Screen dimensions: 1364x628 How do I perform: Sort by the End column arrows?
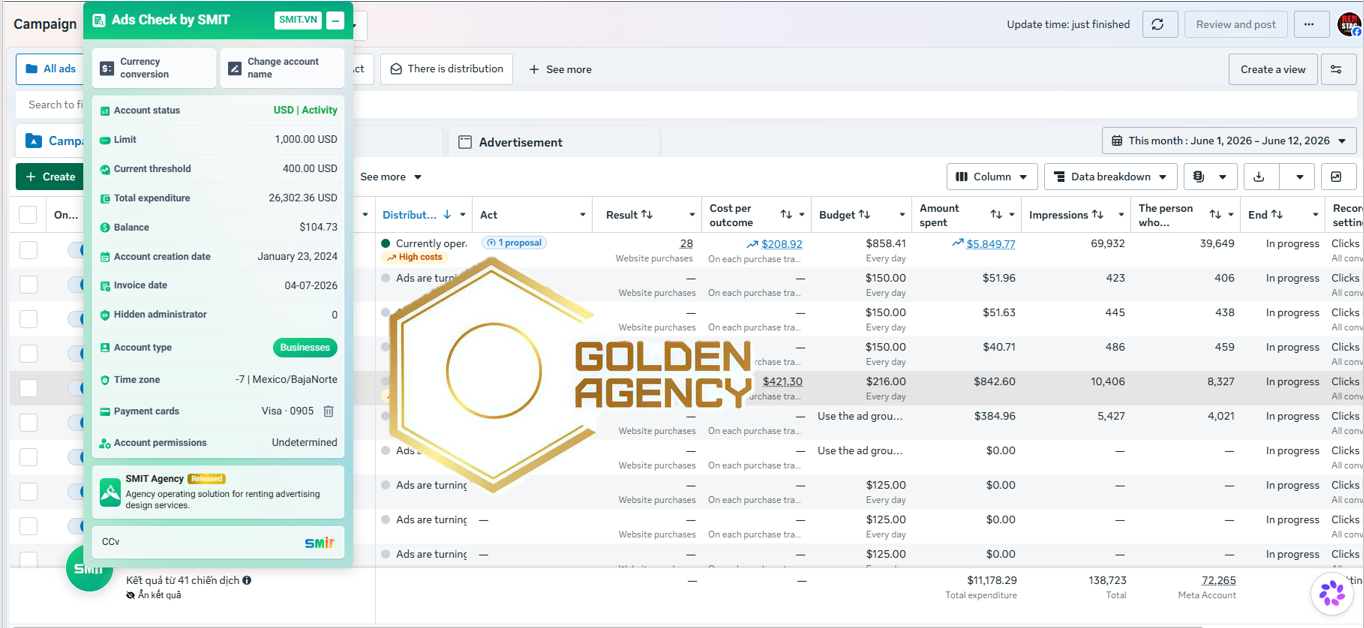click(1279, 215)
